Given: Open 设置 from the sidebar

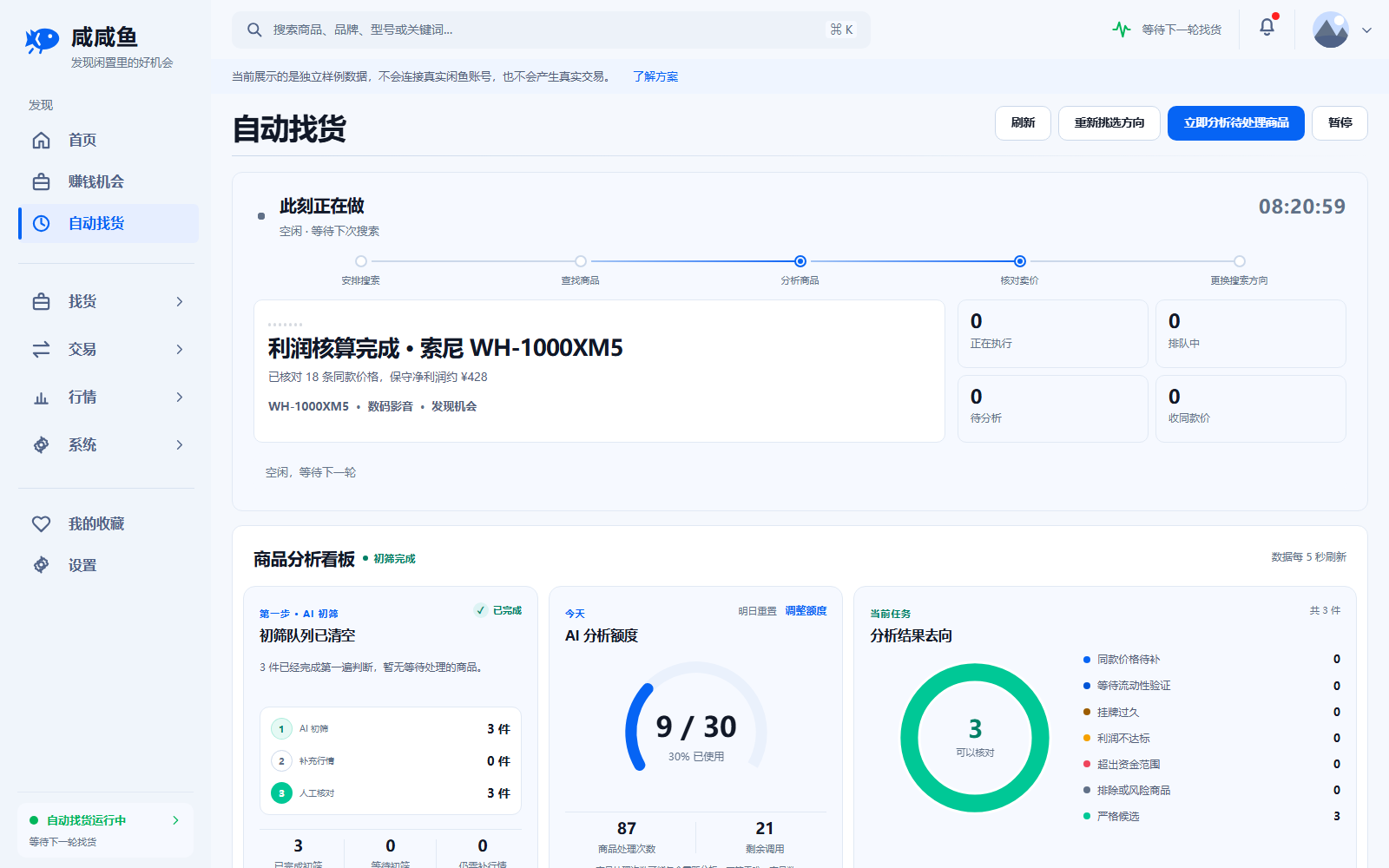Looking at the screenshot, I should click(x=109, y=565).
